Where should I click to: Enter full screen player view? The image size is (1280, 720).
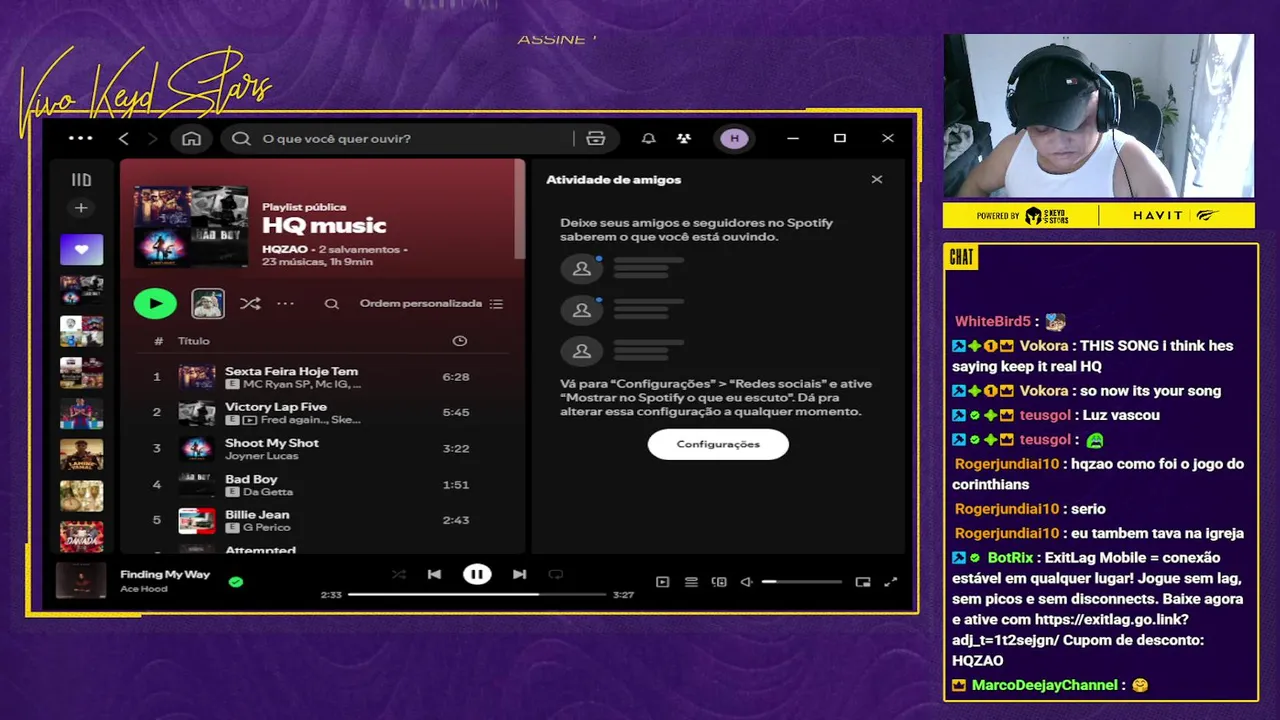(x=891, y=582)
